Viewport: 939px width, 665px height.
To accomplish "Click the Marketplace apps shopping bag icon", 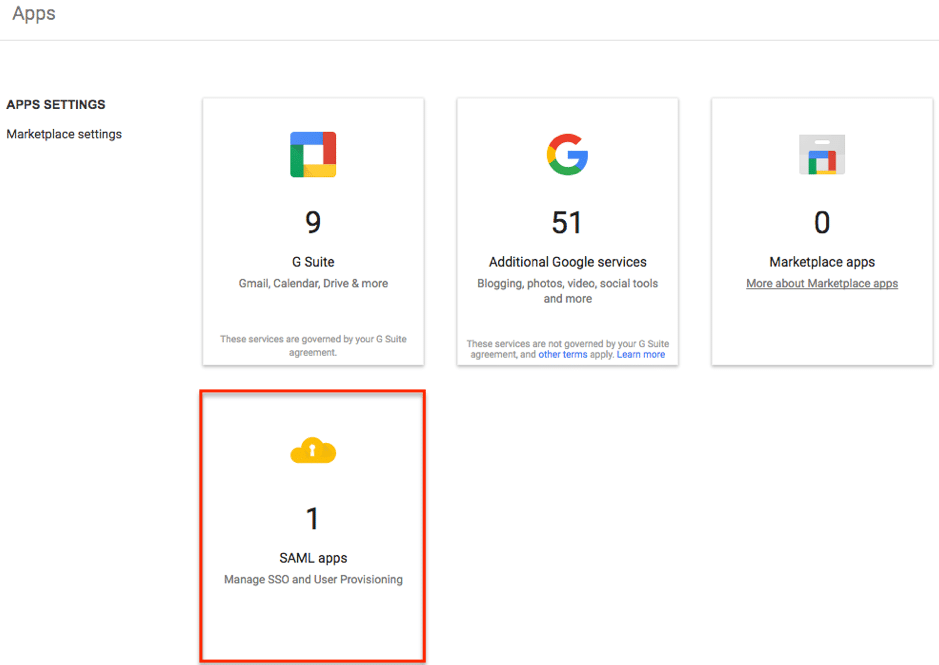I will (822, 155).
